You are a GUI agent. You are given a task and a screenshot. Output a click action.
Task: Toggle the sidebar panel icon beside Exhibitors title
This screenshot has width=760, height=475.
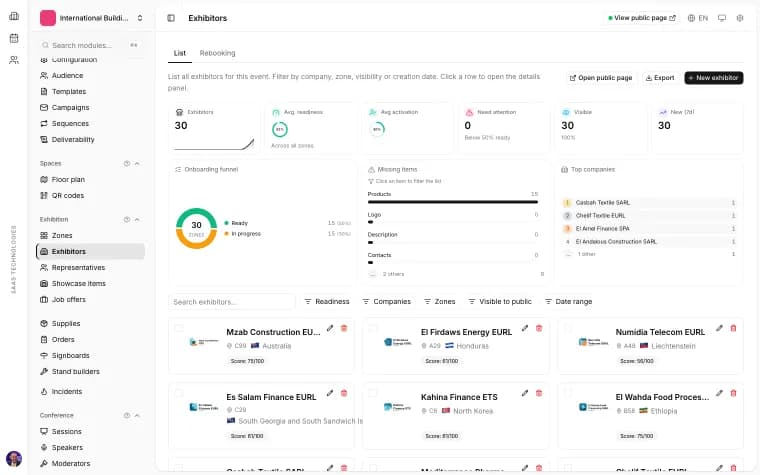171,18
